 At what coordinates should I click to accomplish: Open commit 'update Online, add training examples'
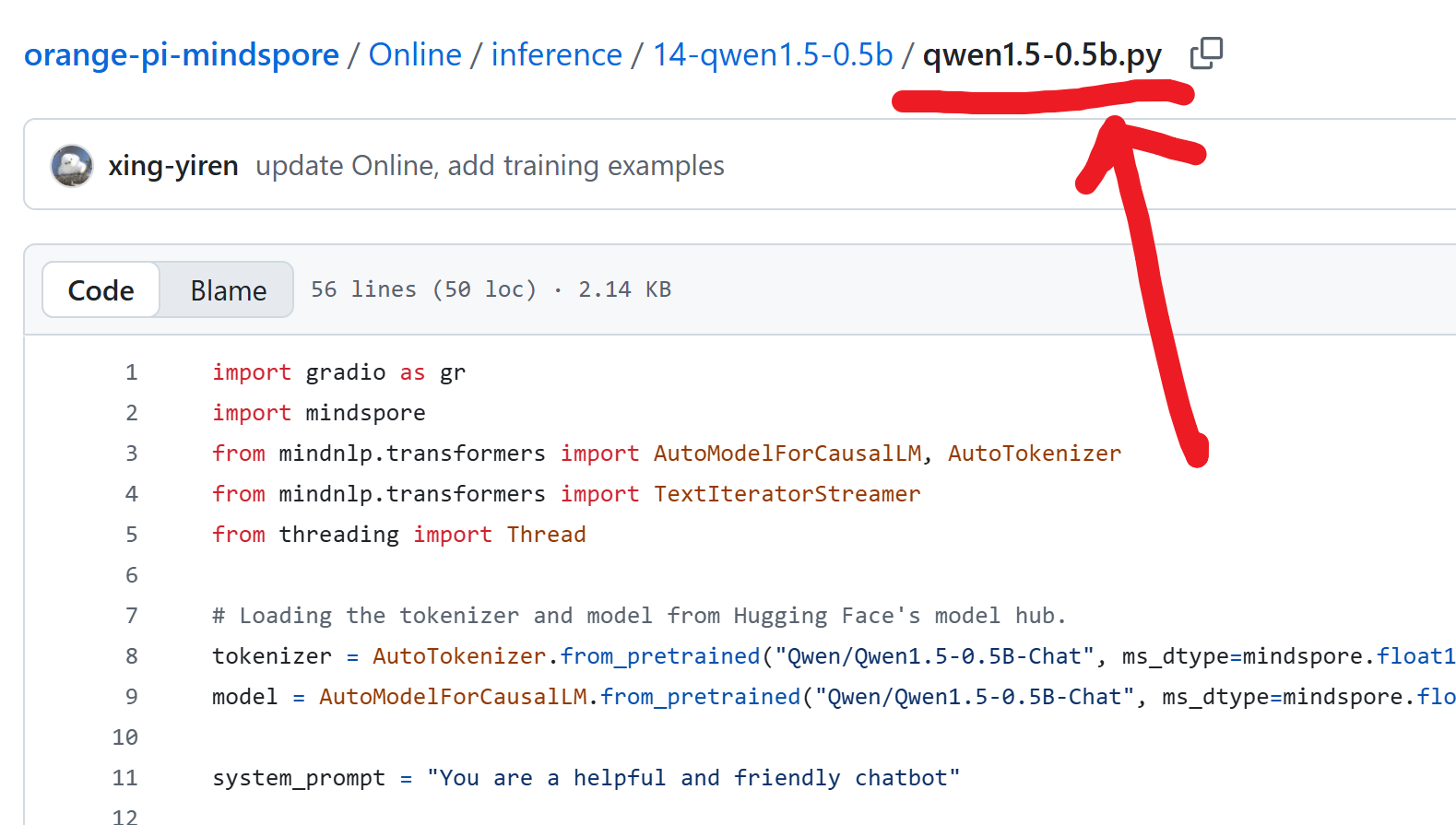(490, 166)
